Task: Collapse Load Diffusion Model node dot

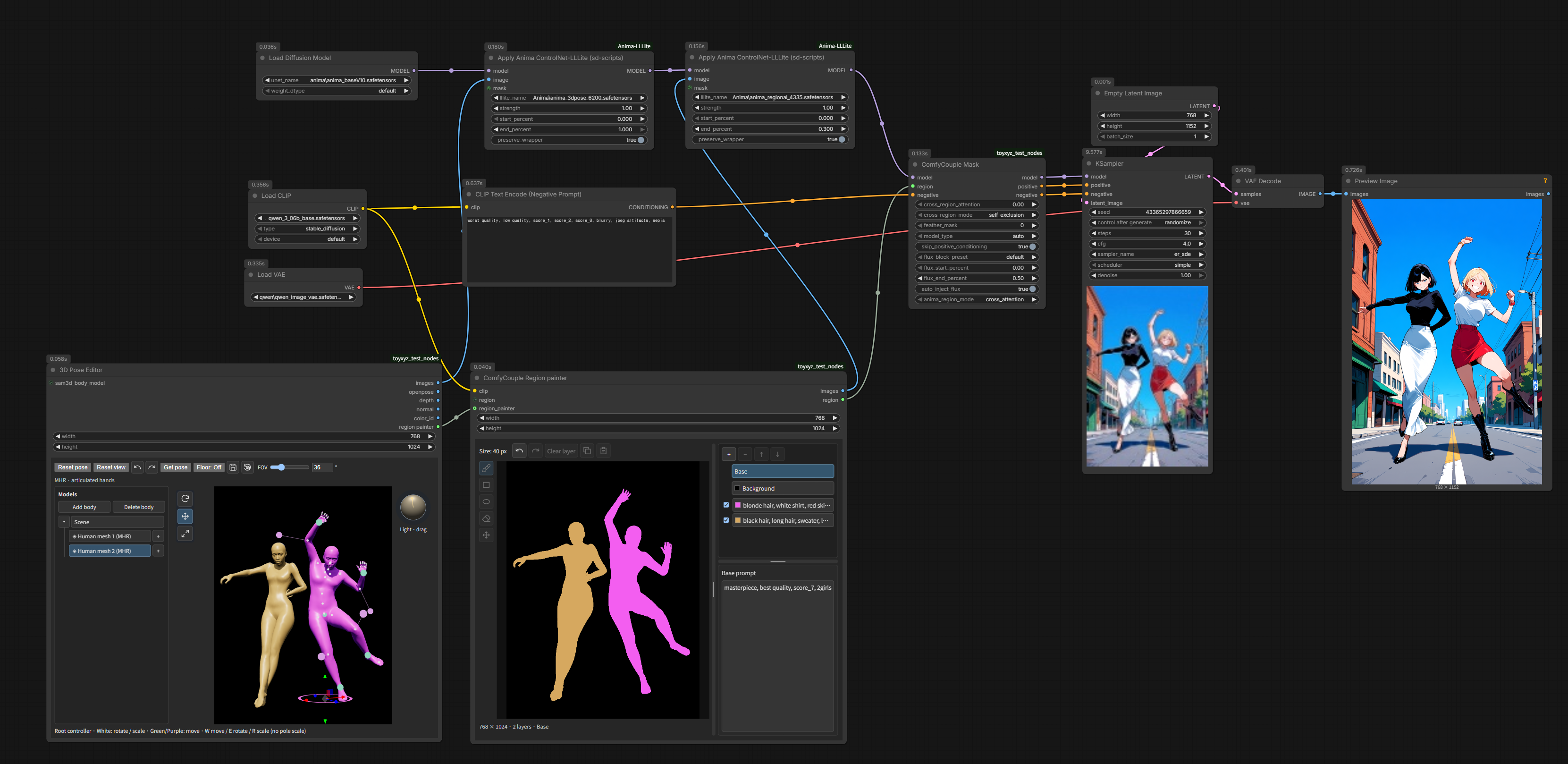Action: tap(262, 58)
